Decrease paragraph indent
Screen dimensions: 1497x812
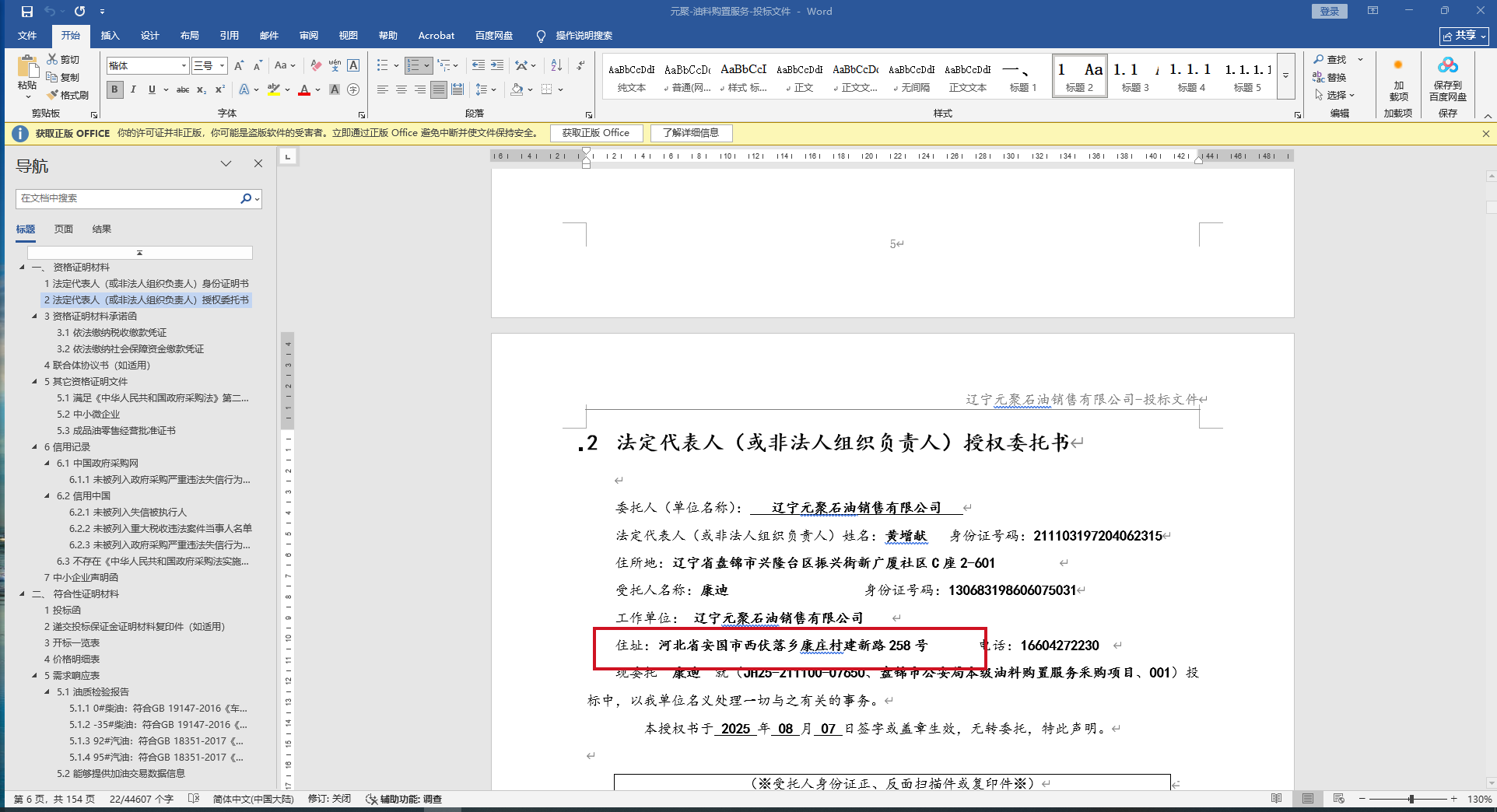(x=479, y=65)
